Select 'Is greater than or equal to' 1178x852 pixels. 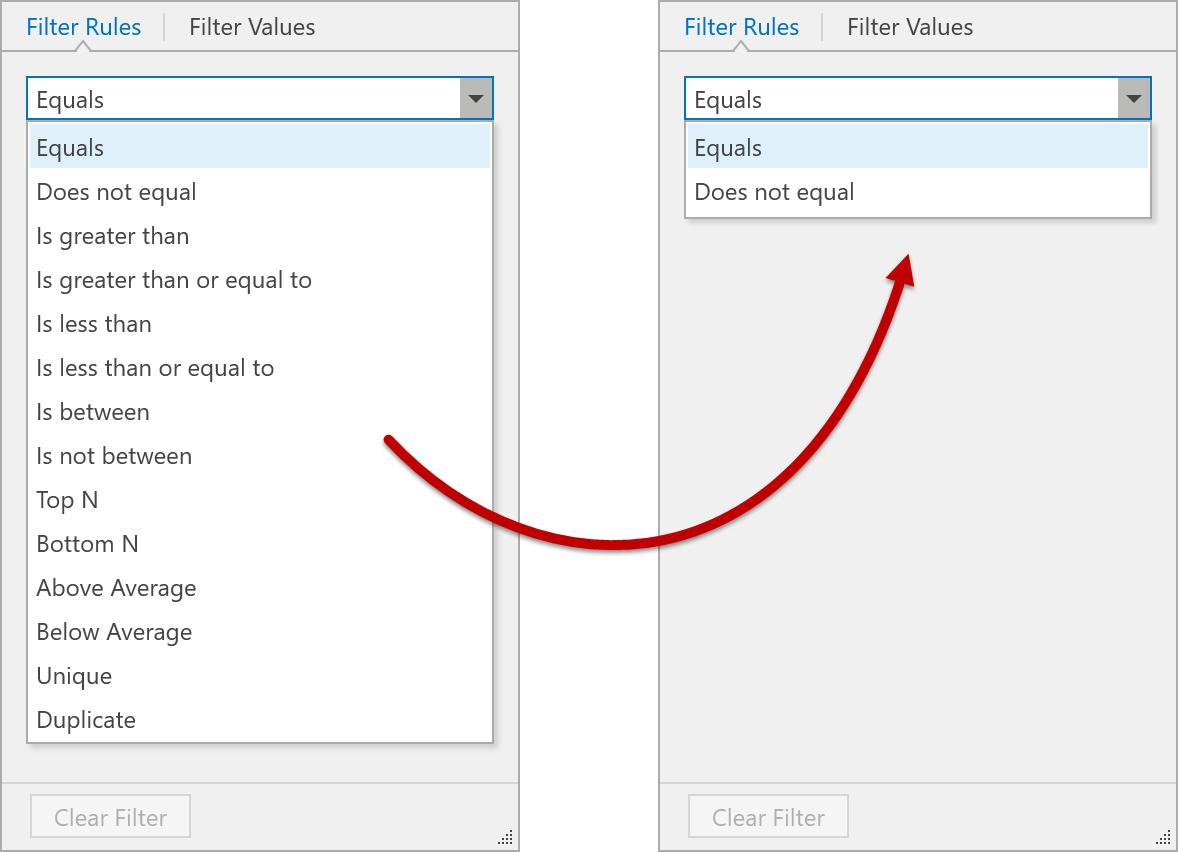pyautogui.click(x=174, y=280)
